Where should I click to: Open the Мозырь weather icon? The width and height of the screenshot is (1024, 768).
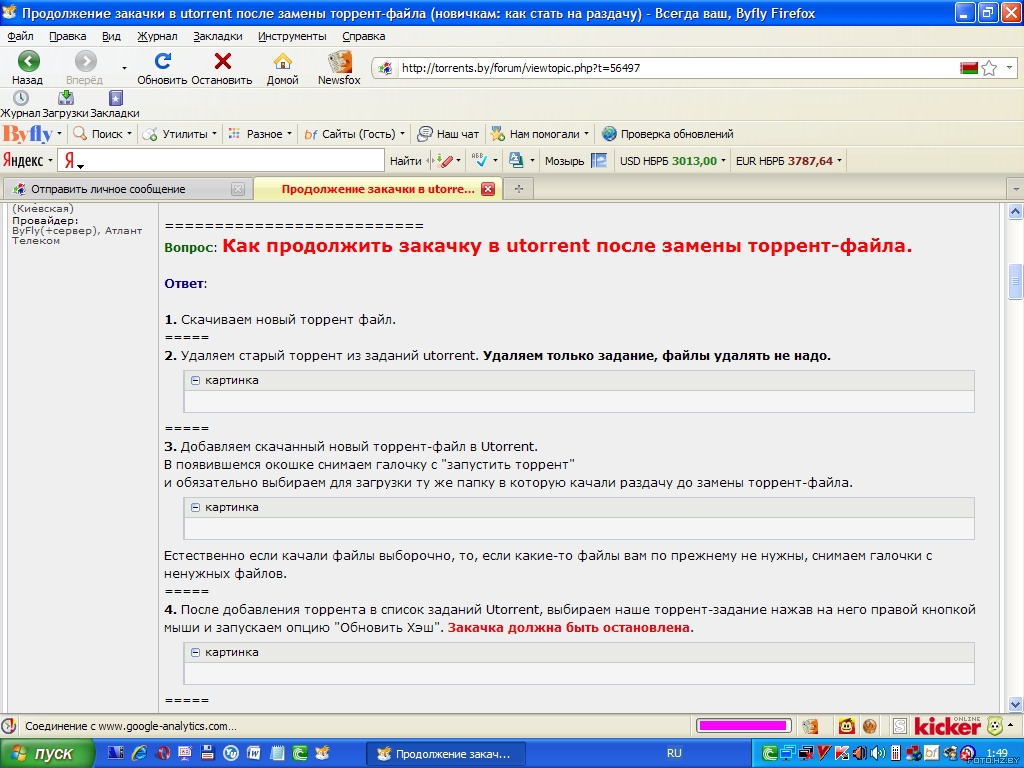[599, 161]
